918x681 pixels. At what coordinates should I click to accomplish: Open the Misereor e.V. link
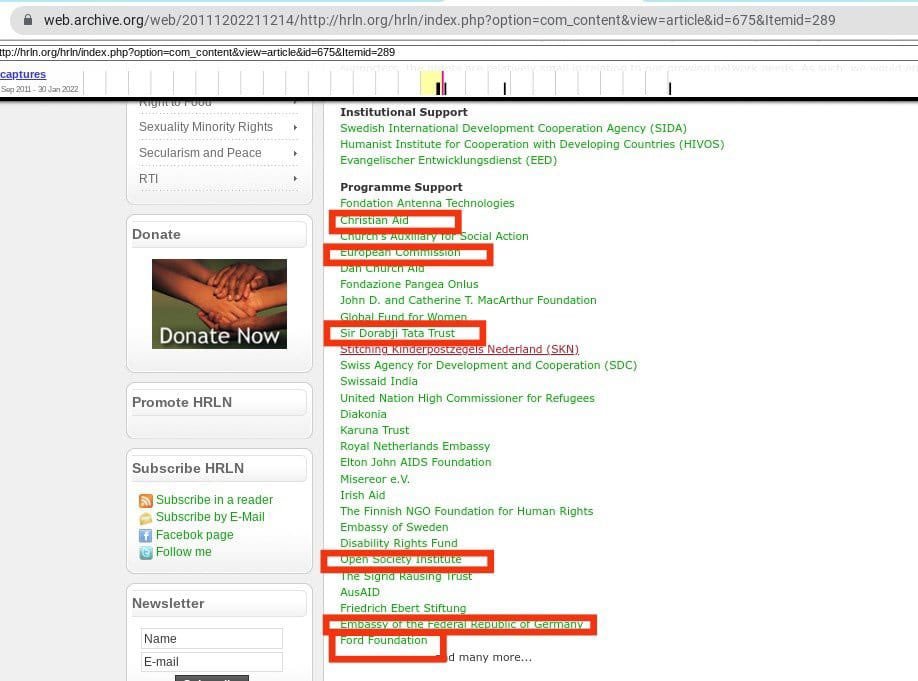tap(375, 479)
